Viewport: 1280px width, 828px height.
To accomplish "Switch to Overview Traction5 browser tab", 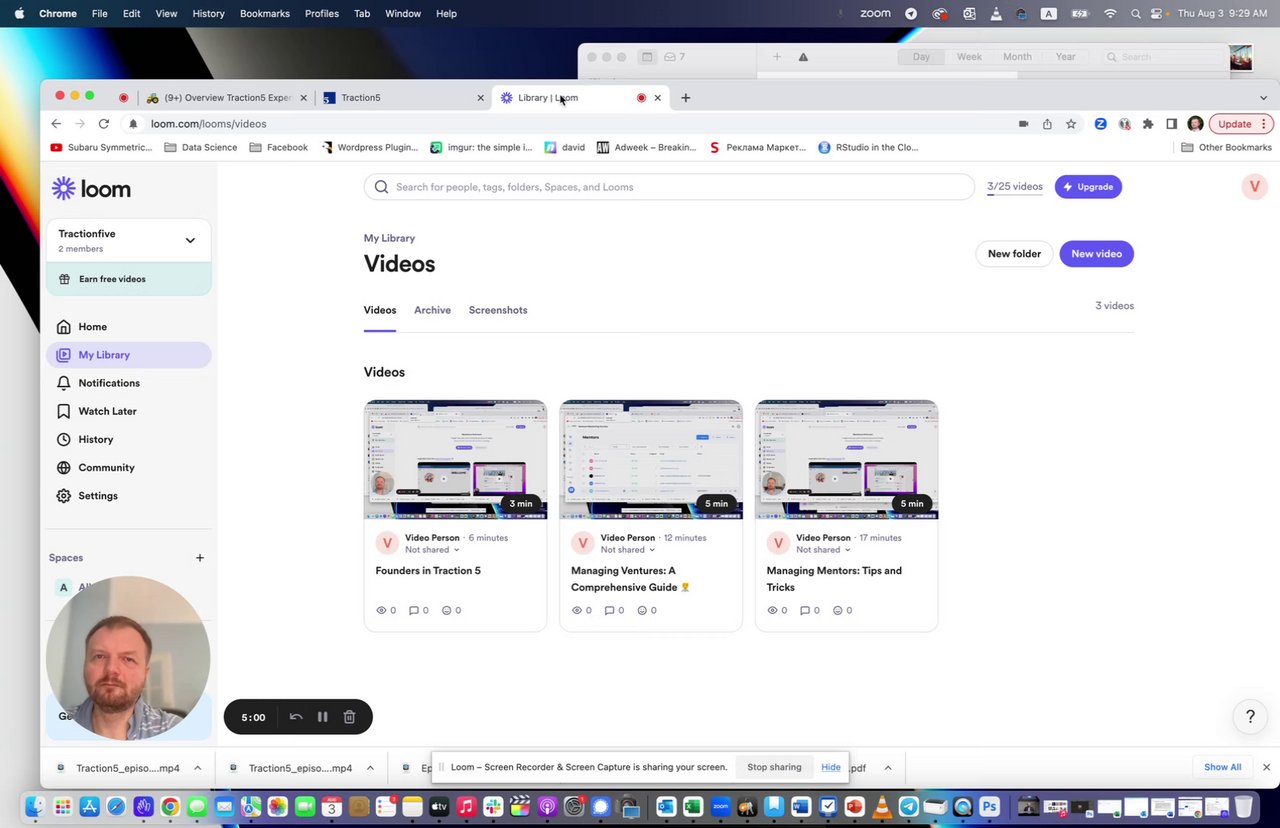I will pyautogui.click(x=227, y=98).
